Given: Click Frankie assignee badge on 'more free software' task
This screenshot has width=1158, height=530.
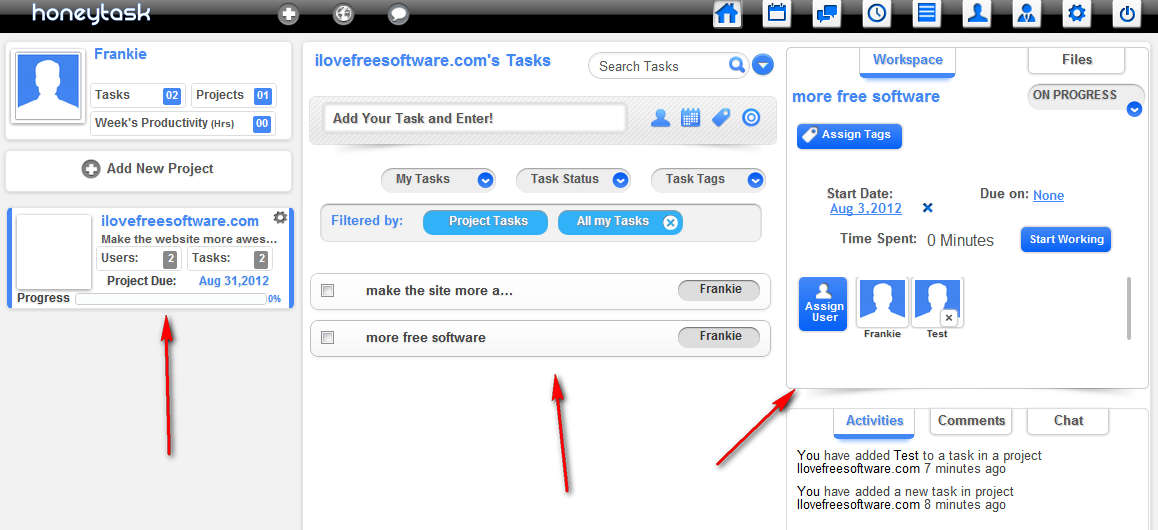Looking at the screenshot, I should tap(719, 337).
